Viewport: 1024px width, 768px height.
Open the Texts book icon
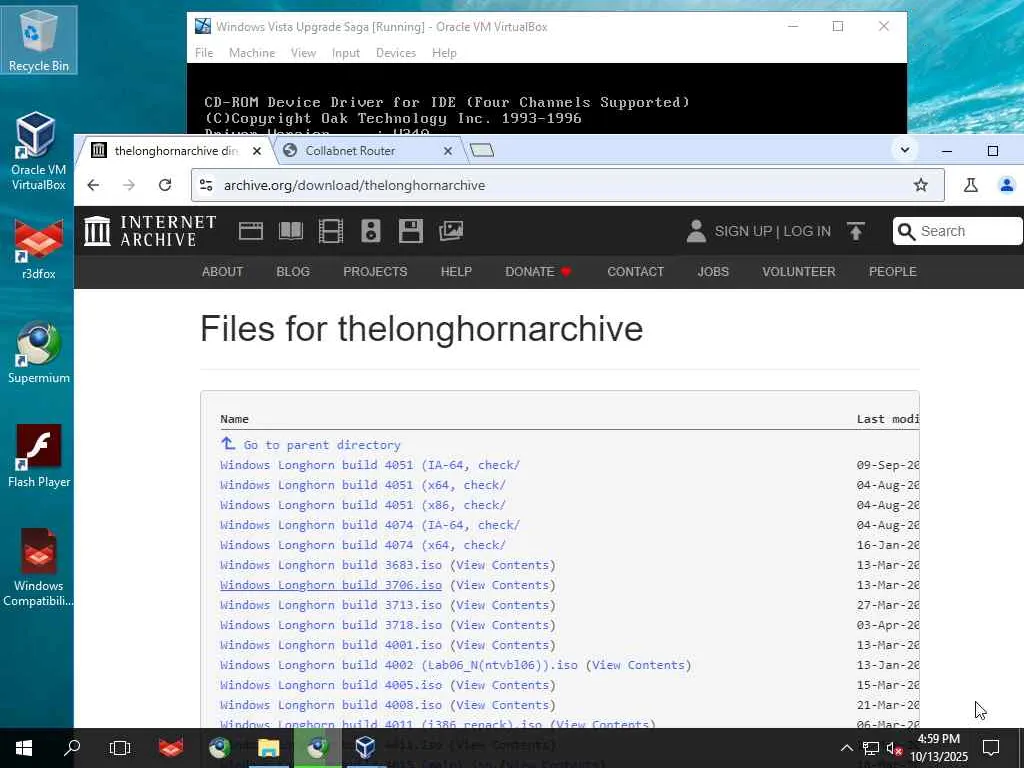coord(291,231)
